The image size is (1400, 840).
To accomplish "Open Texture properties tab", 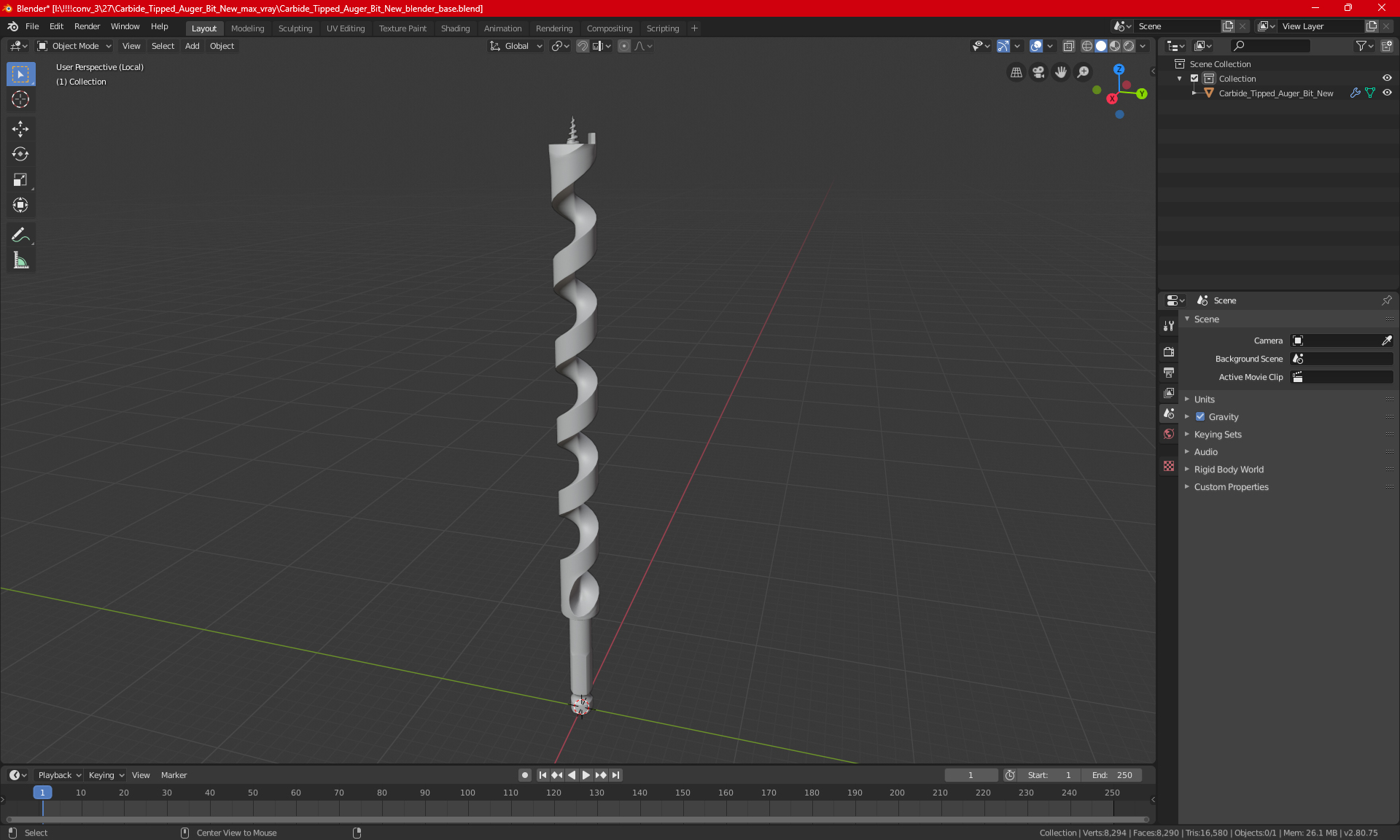I will 1169,465.
